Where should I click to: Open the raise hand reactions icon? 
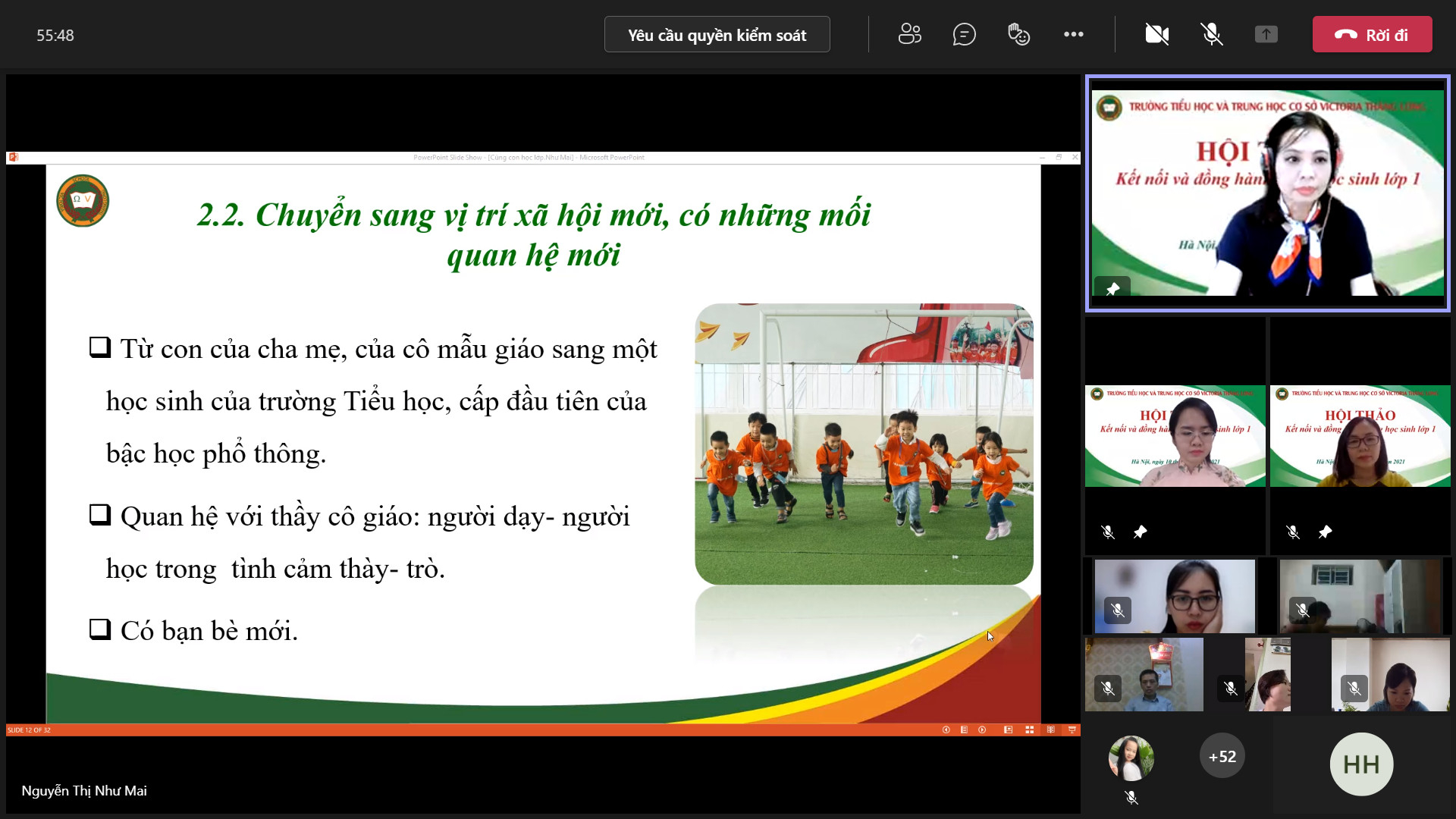tap(1018, 34)
